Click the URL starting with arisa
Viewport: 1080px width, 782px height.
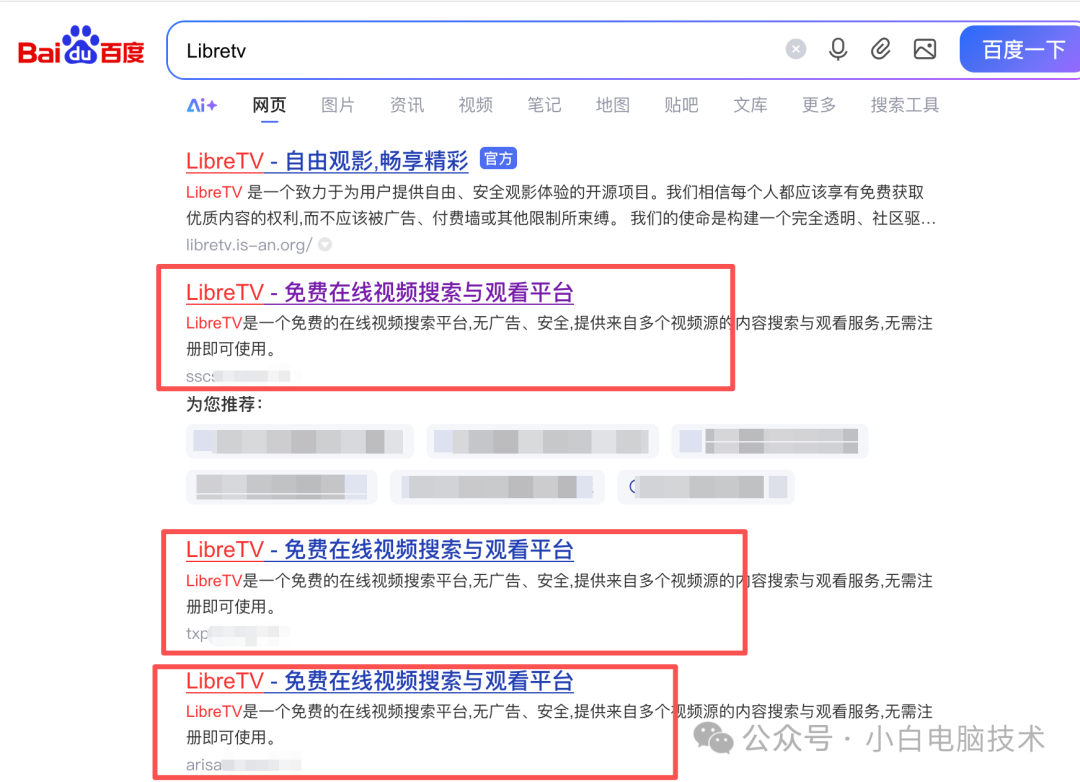coord(242,764)
